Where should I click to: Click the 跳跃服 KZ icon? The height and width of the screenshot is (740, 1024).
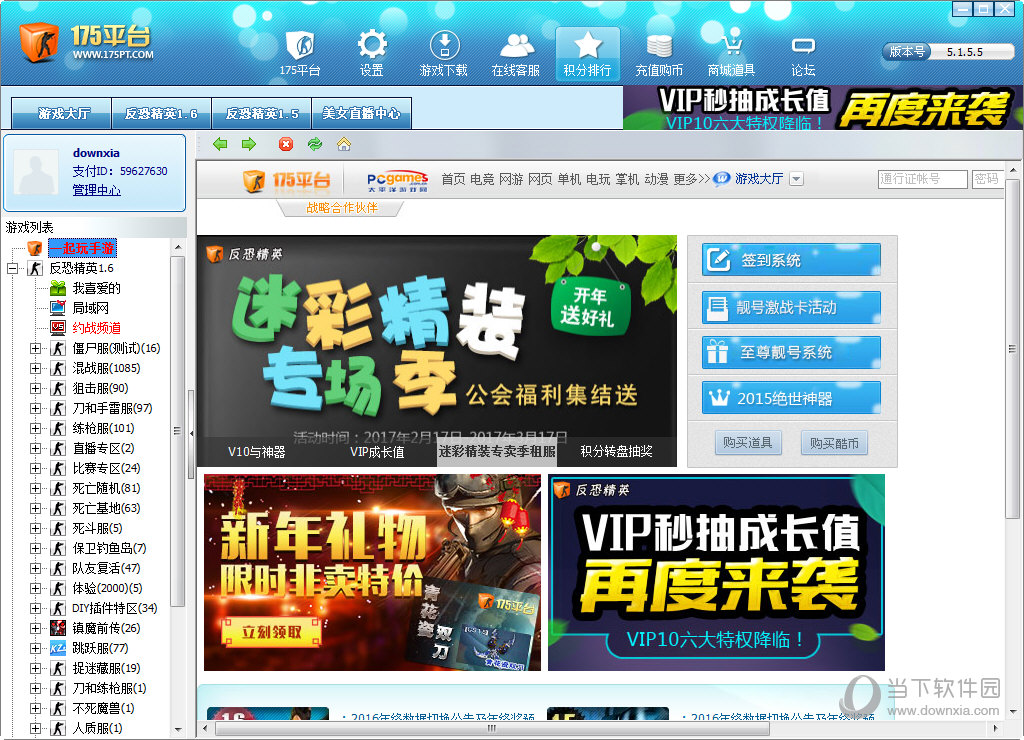[58, 648]
